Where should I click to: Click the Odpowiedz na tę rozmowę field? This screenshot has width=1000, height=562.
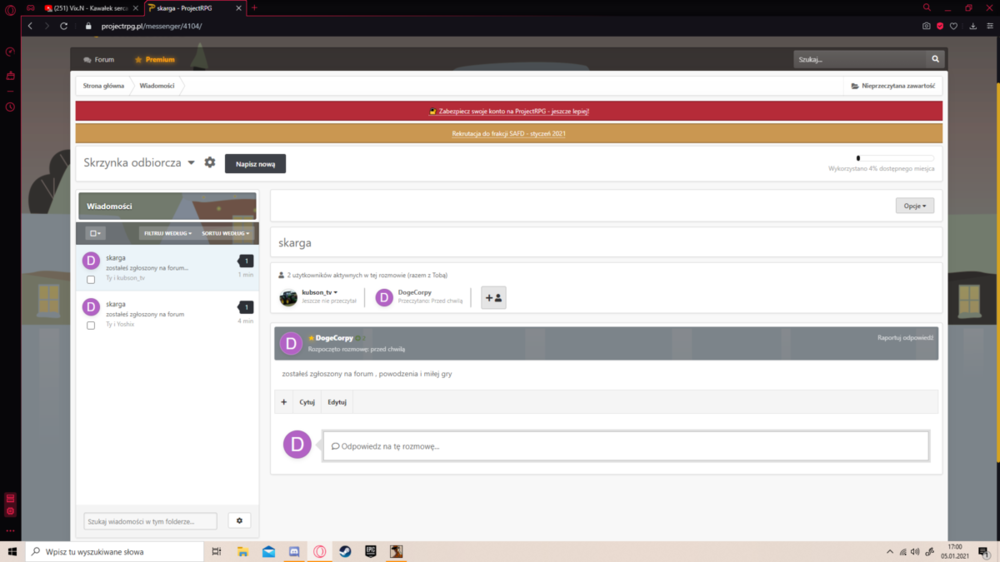[x=626, y=446]
